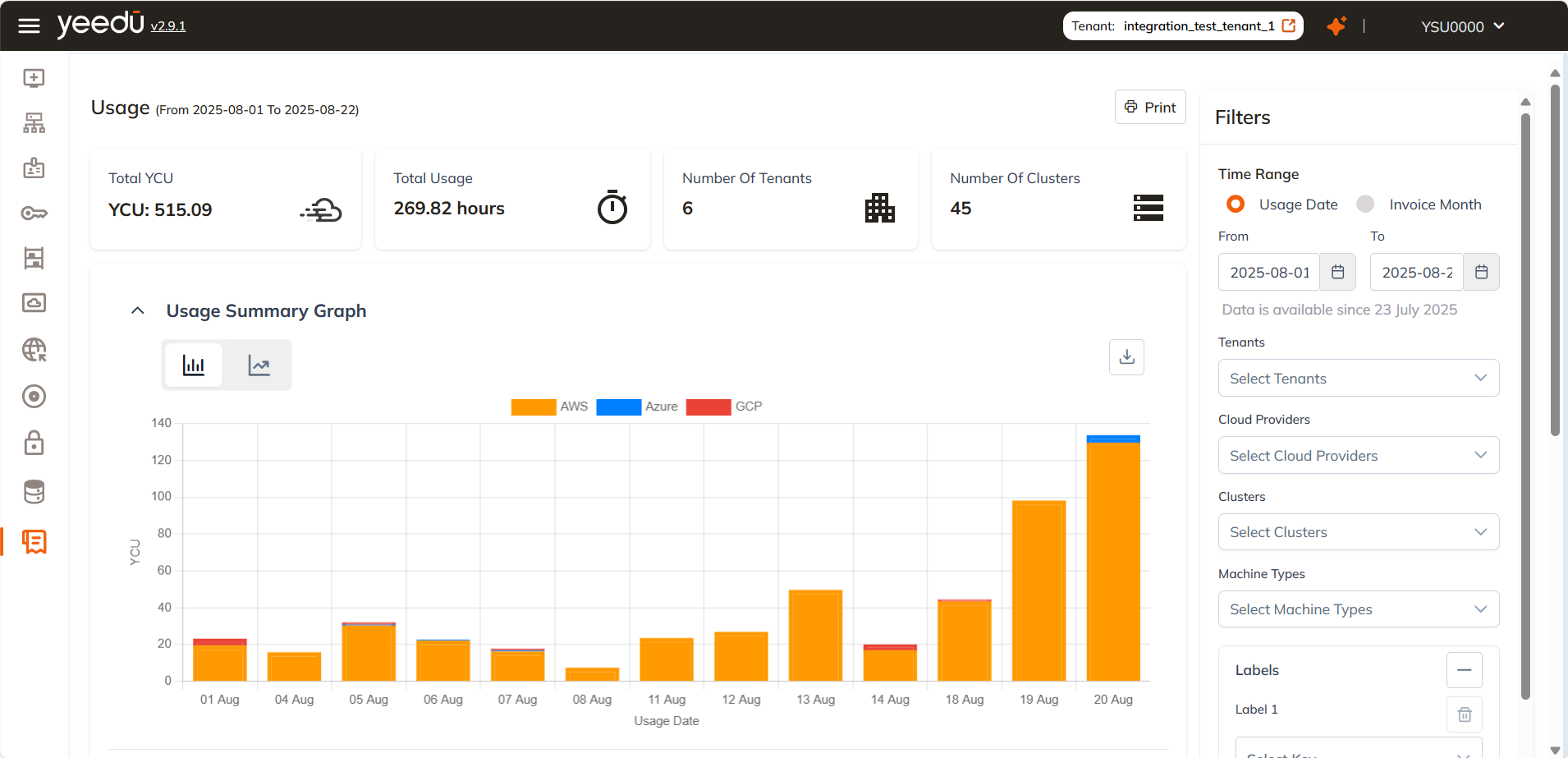This screenshot has width=1568, height=758.
Task: Click the download chart icon
Action: pos(1126,357)
